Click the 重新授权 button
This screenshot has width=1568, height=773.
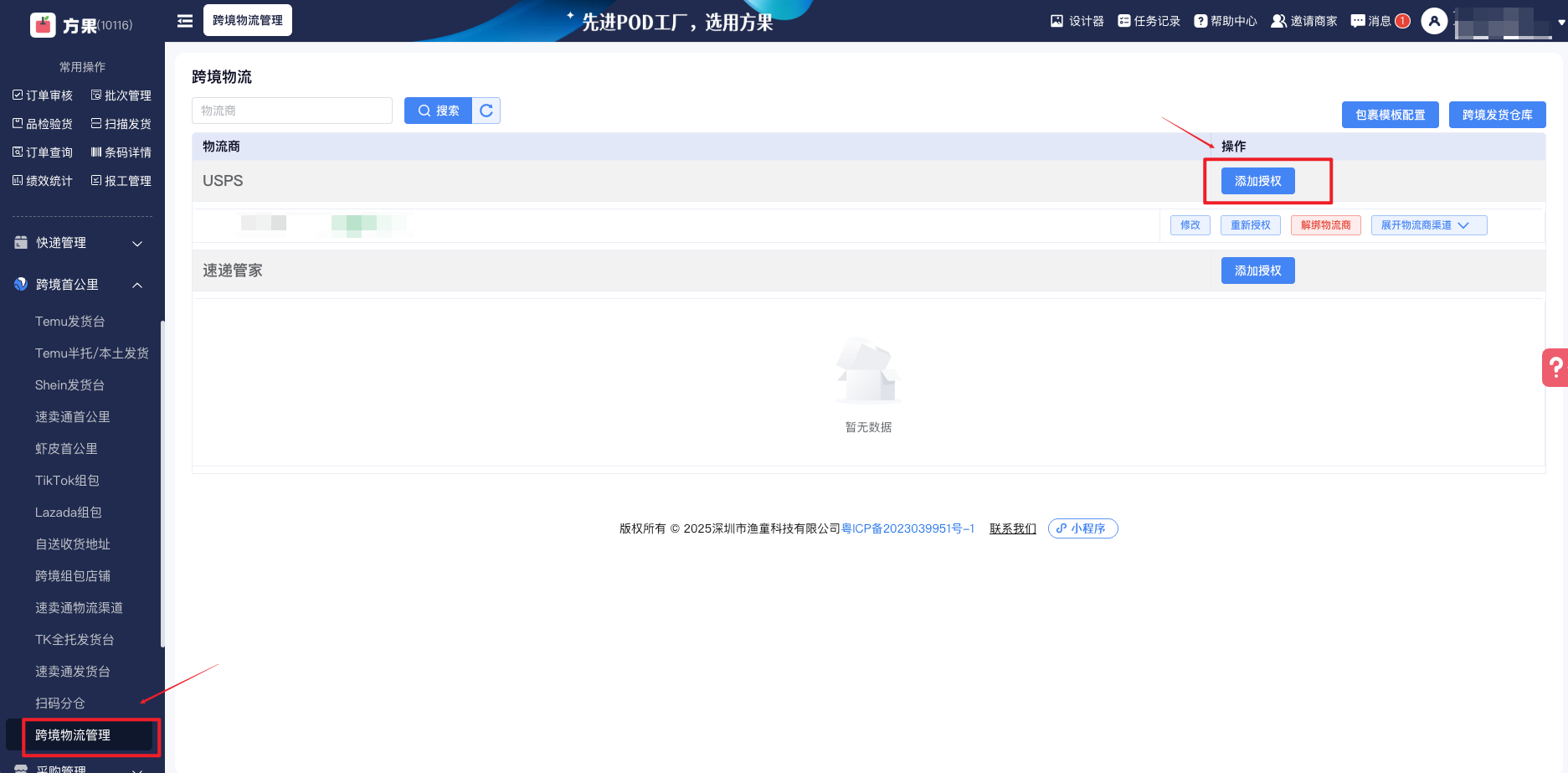click(x=1251, y=225)
